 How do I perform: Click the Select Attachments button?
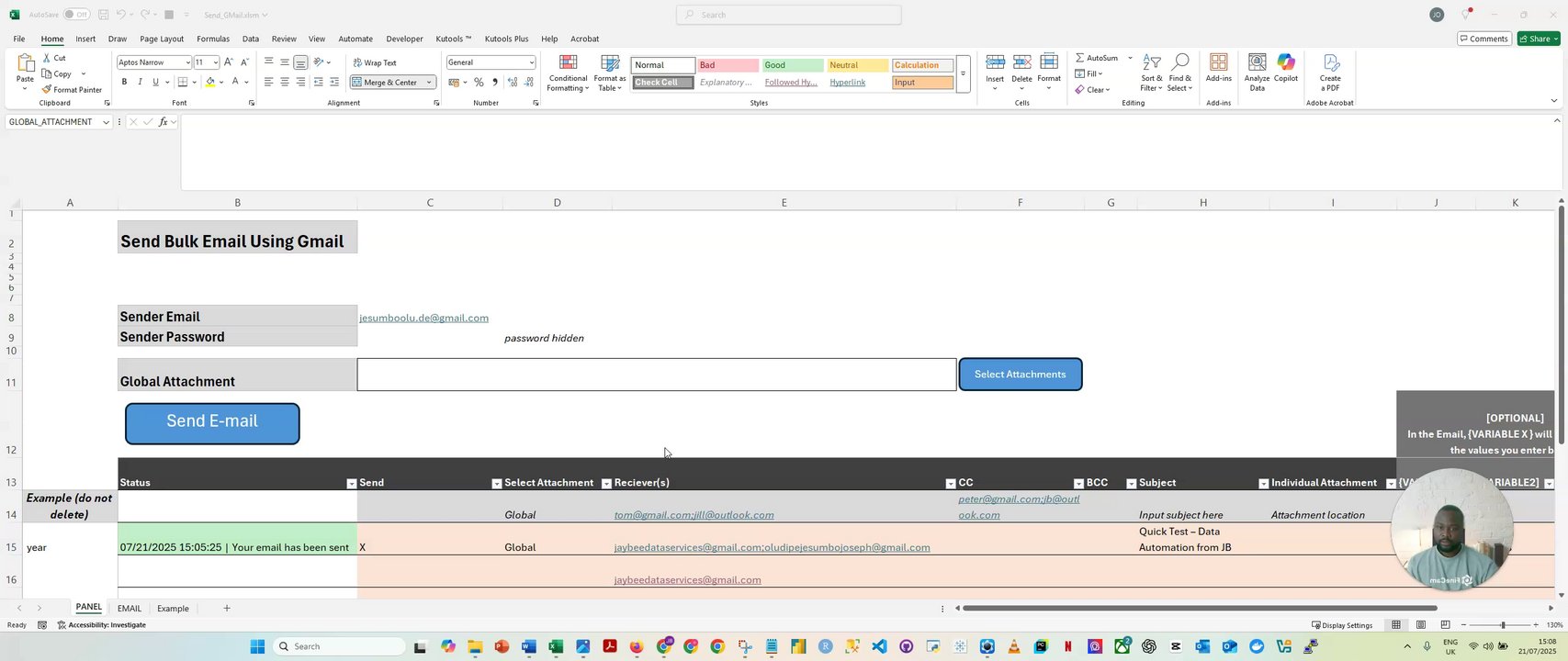1021,375
